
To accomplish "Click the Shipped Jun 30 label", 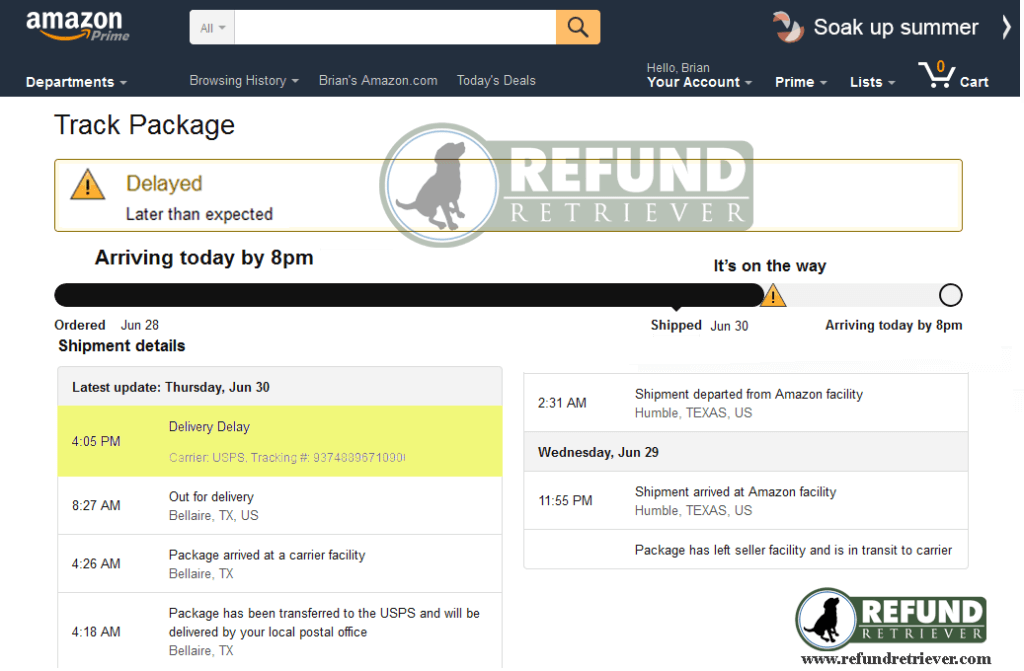I will (699, 325).
